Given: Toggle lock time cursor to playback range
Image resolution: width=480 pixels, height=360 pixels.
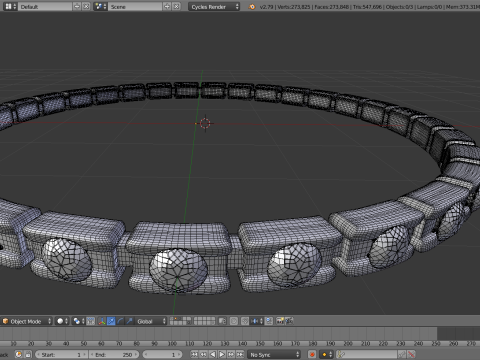Looking at the screenshot, I should pyautogui.click(x=28, y=354).
